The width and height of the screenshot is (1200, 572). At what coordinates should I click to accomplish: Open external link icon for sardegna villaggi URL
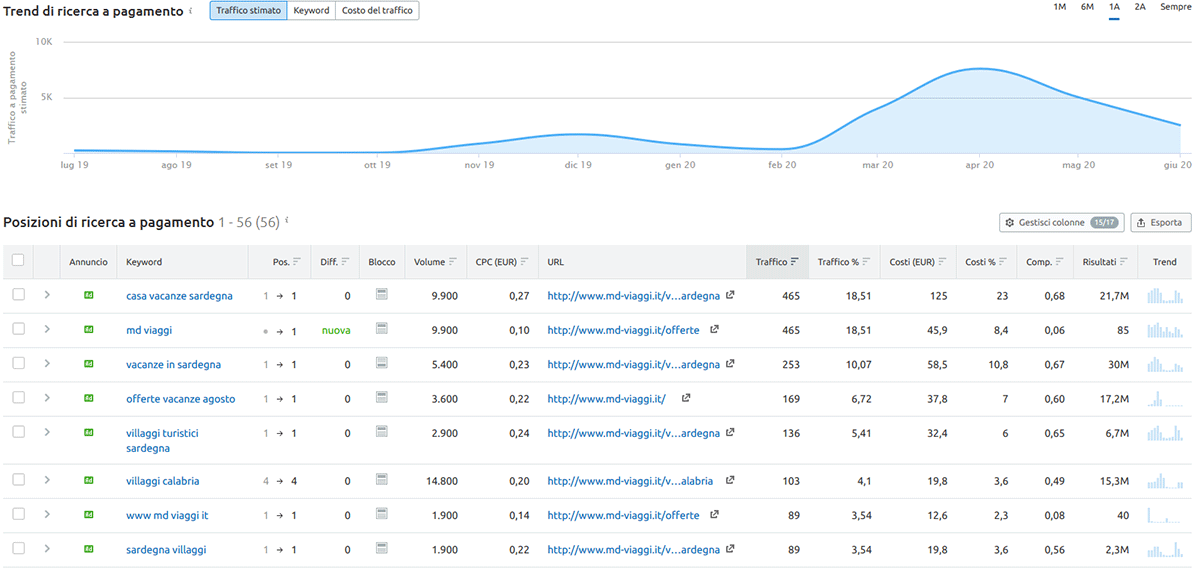point(730,550)
